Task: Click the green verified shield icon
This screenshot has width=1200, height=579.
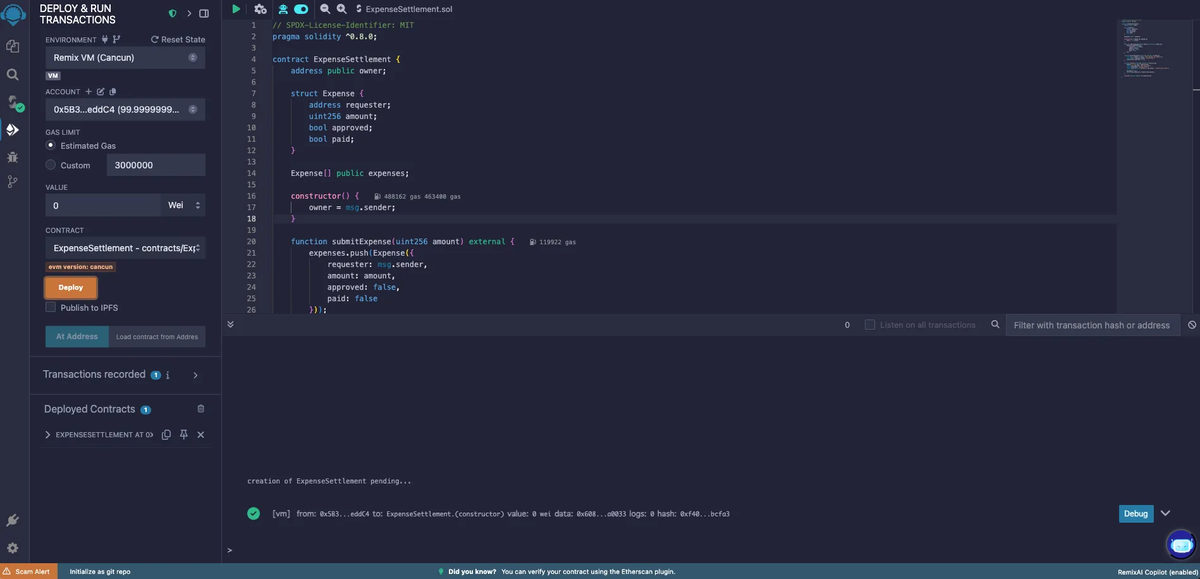Action: [172, 14]
